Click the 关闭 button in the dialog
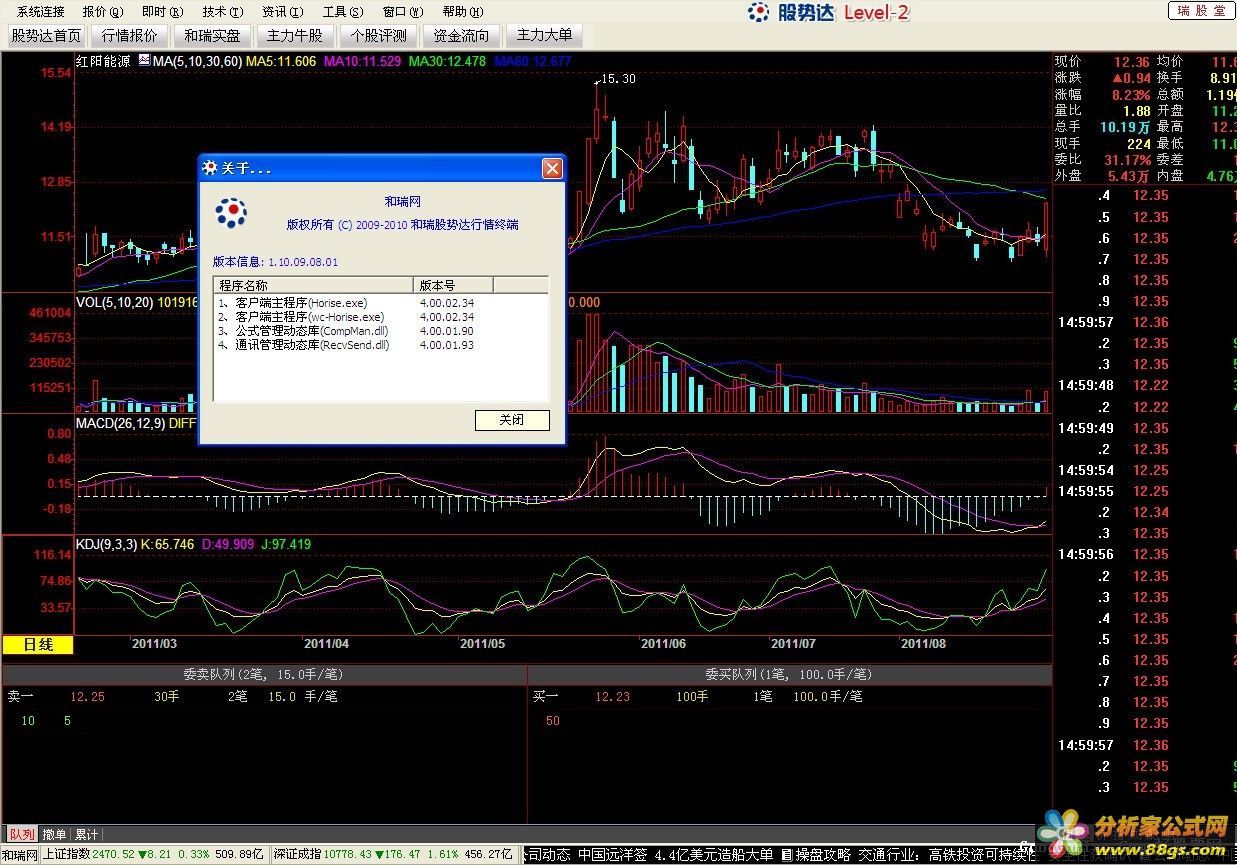 click(512, 420)
